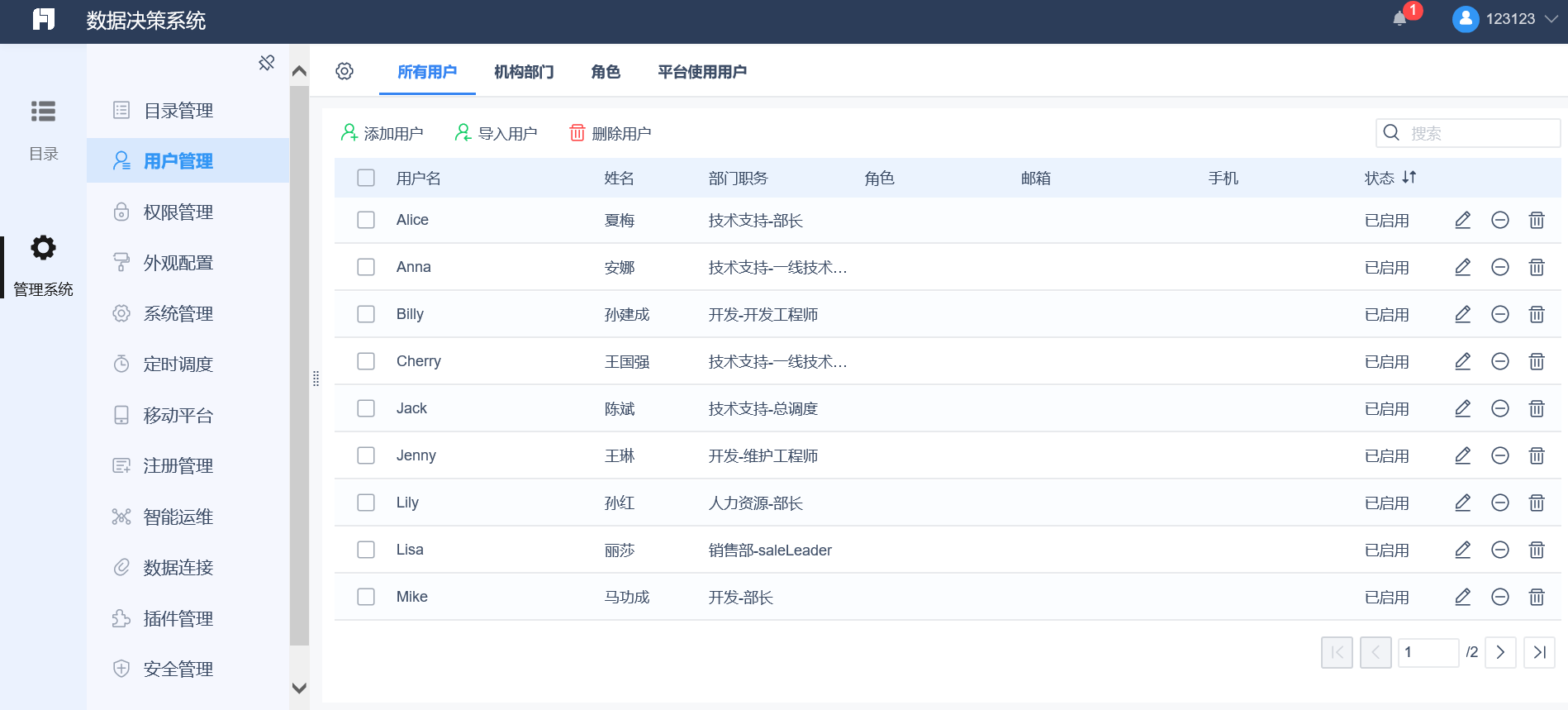Disable user Billy with minus-circle icon
1568x710 pixels.
tap(1500, 314)
